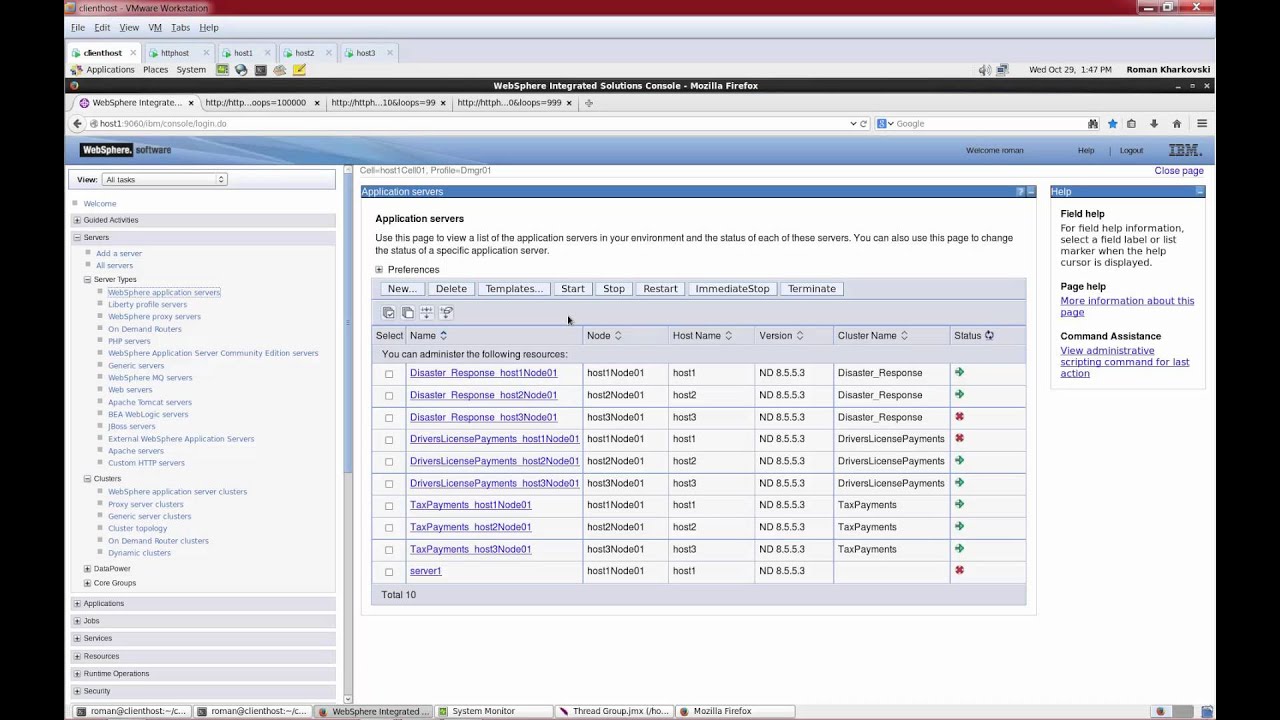This screenshot has height=720, width=1280.
Task: Open a new Firefox tab
Action: [x=589, y=103]
